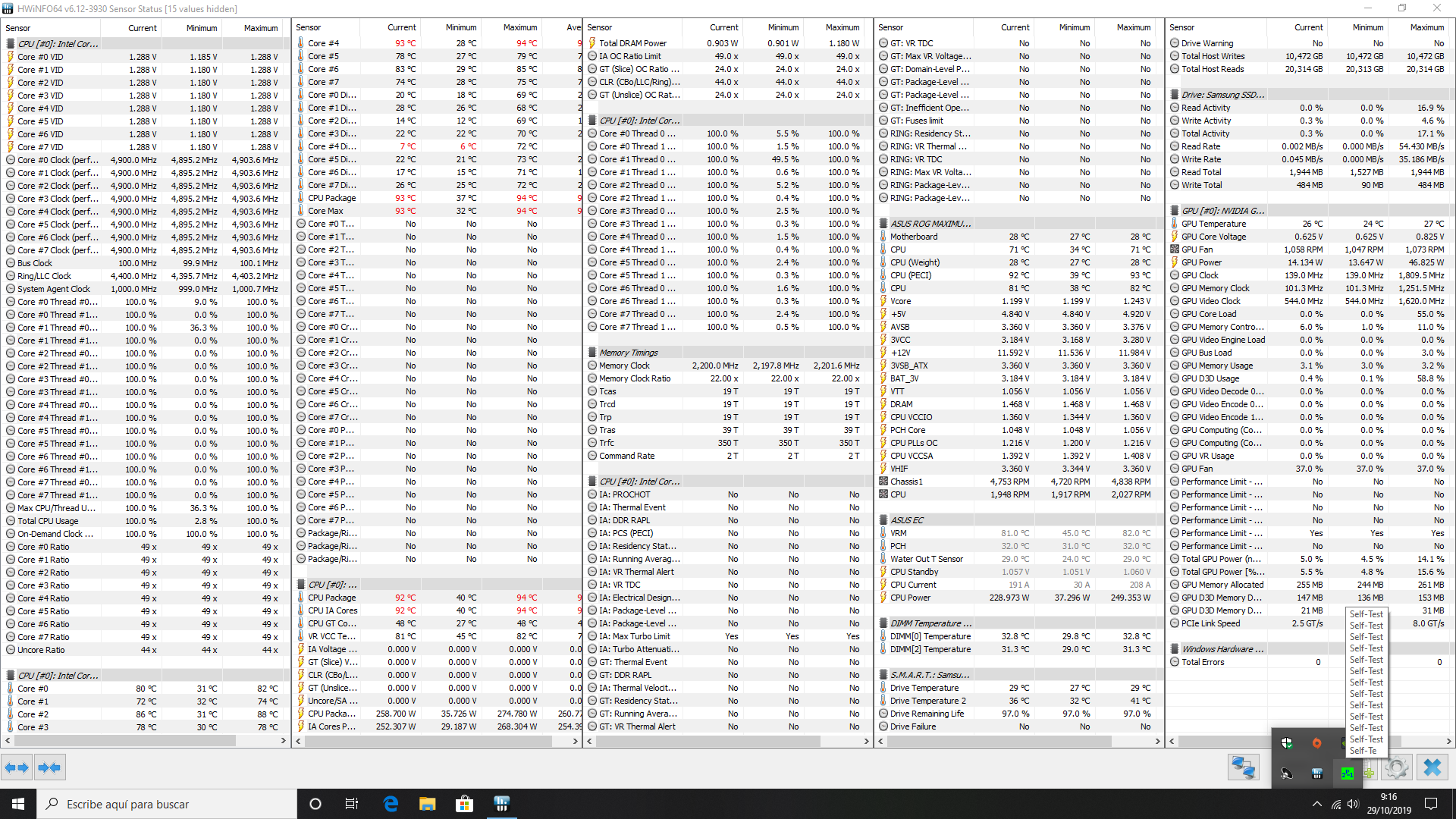The image size is (1456, 819).
Task: Select the ASUS EC sensor group header
Action: 907,520
